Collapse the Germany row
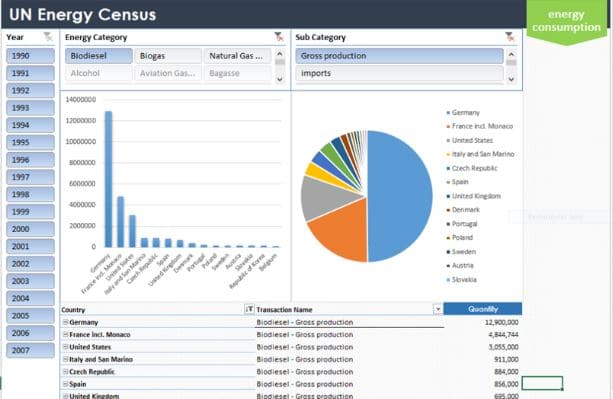 65,322
